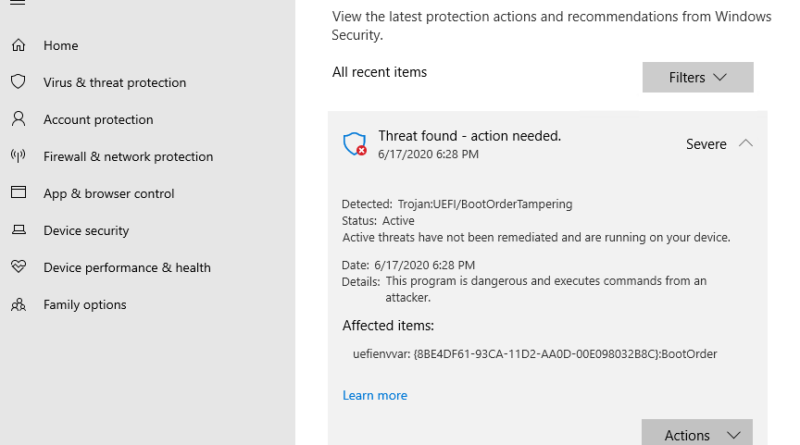The image size is (800, 445).
Task: Click the Firewall & network antenna icon
Action: coord(18,156)
